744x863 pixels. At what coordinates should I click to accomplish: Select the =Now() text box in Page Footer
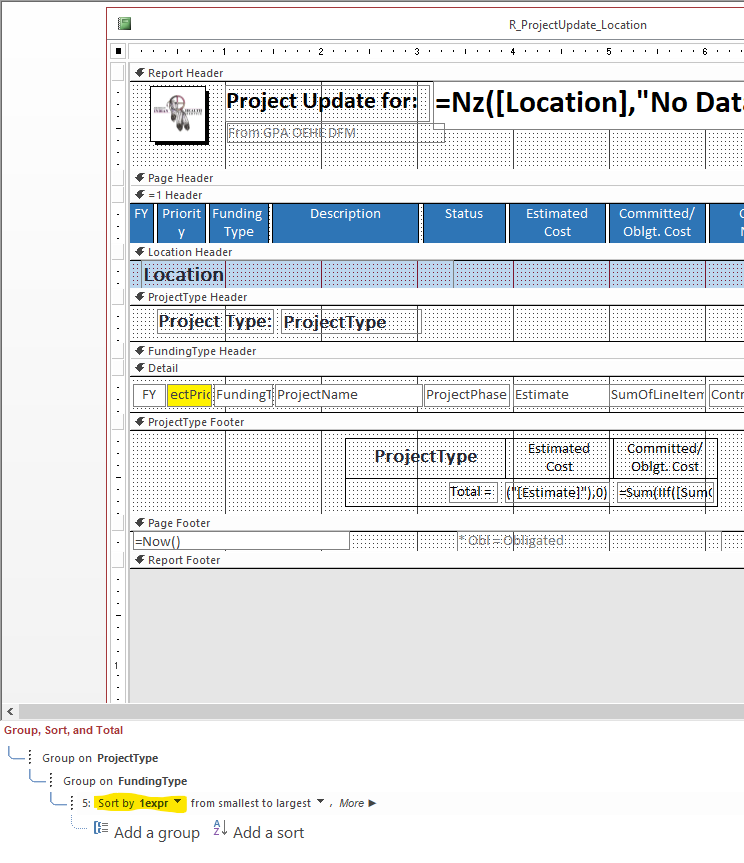(241, 541)
